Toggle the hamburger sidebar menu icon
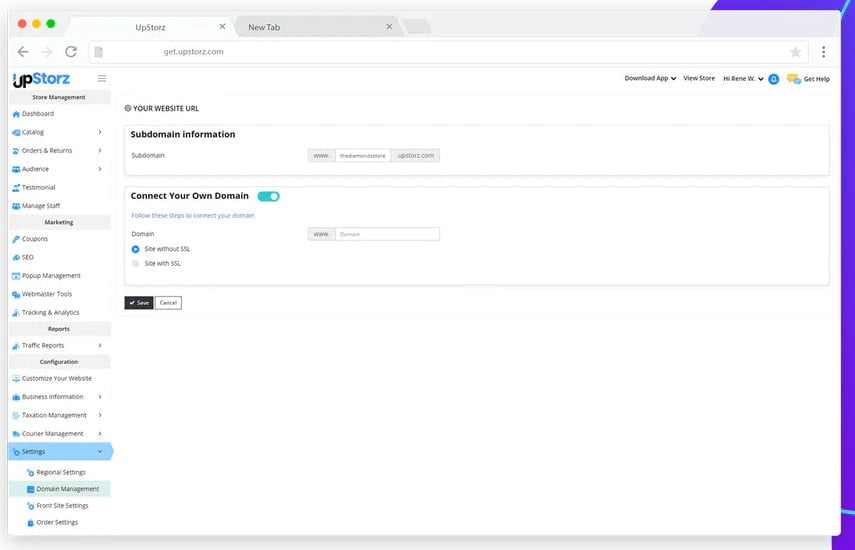The image size is (855, 550). coord(102,78)
